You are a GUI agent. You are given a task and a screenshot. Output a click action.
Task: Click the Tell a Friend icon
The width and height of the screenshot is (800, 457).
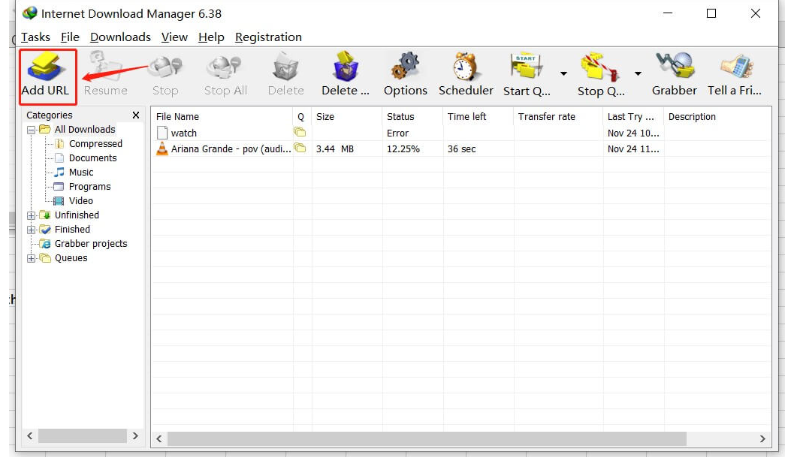[736, 67]
